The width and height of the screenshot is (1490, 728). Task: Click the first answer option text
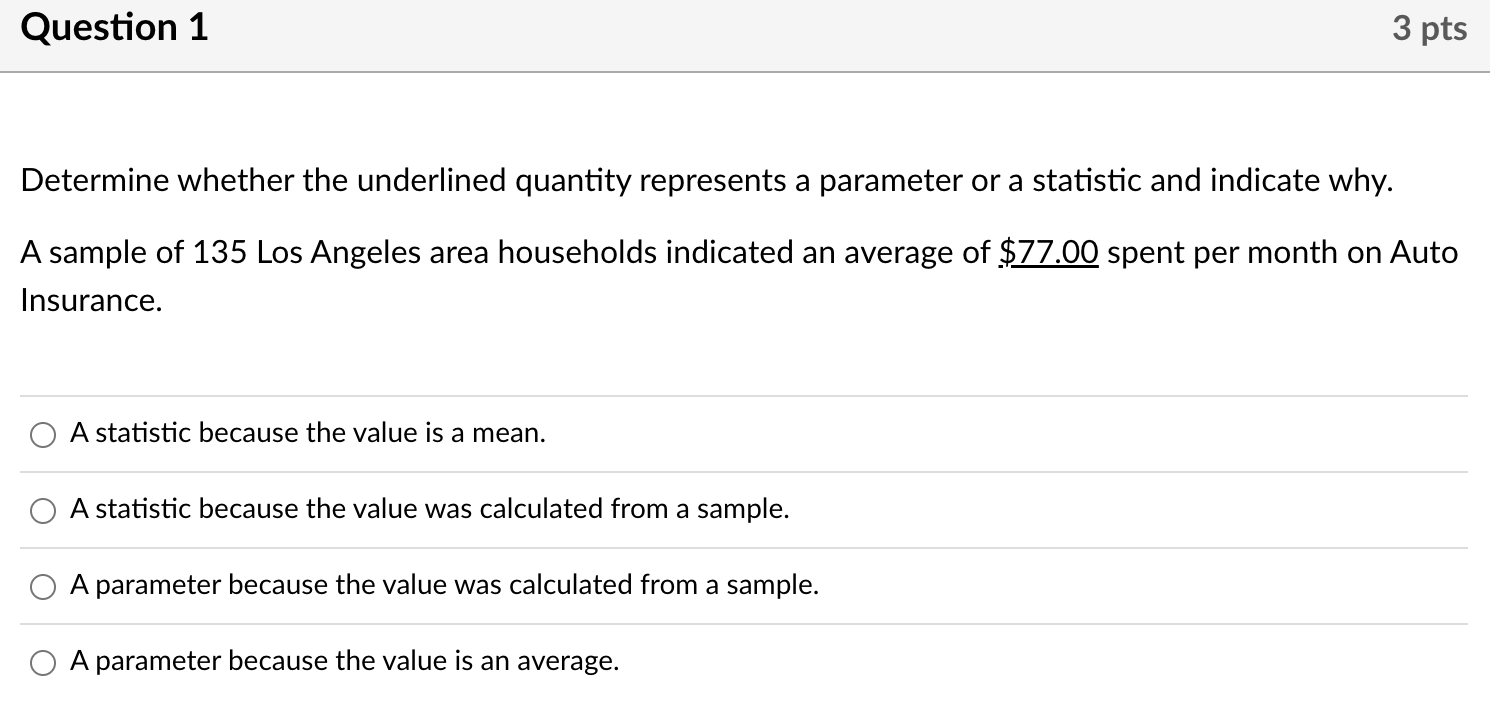tap(306, 433)
